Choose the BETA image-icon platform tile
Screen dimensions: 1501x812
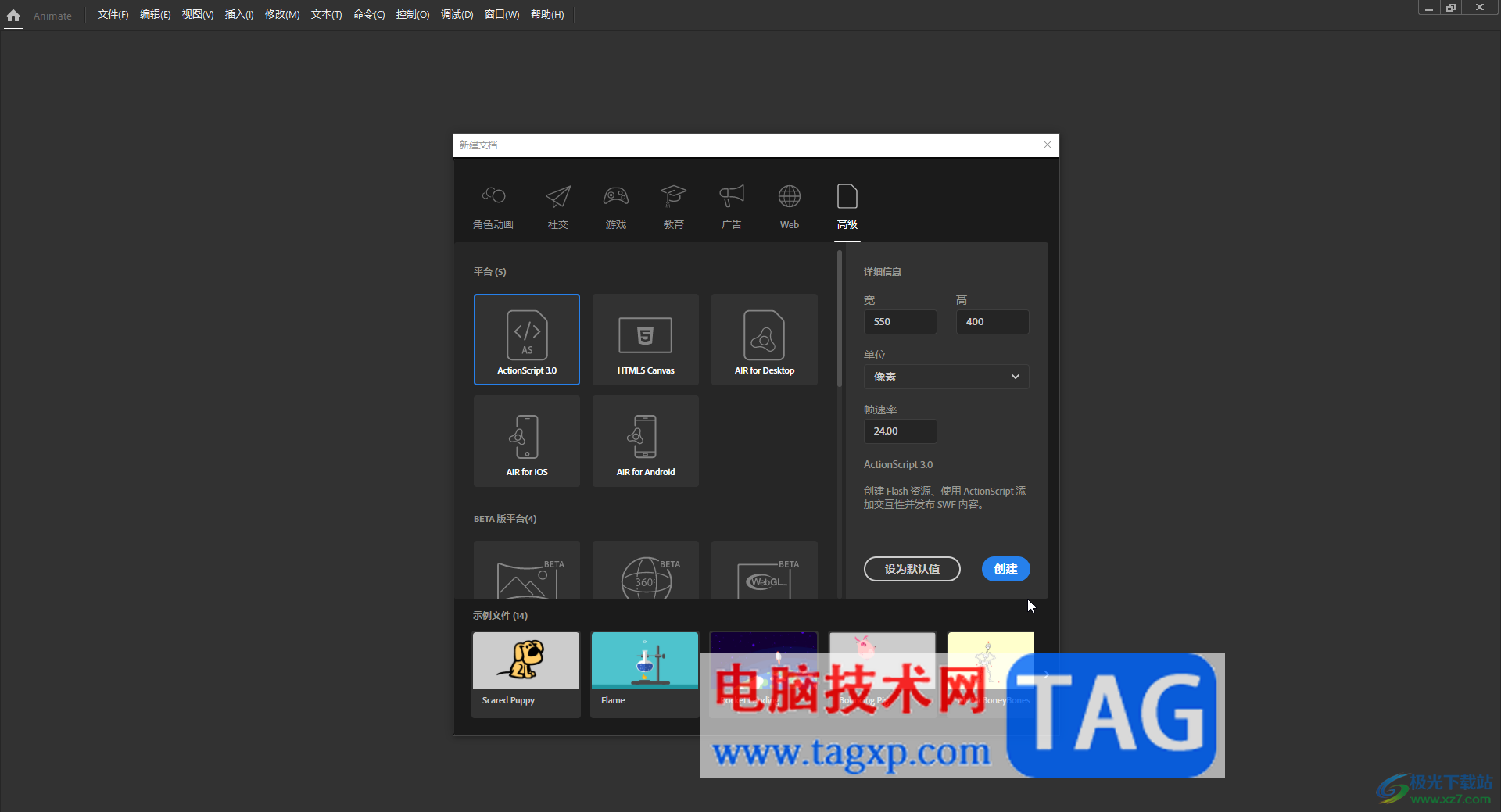pos(527,570)
